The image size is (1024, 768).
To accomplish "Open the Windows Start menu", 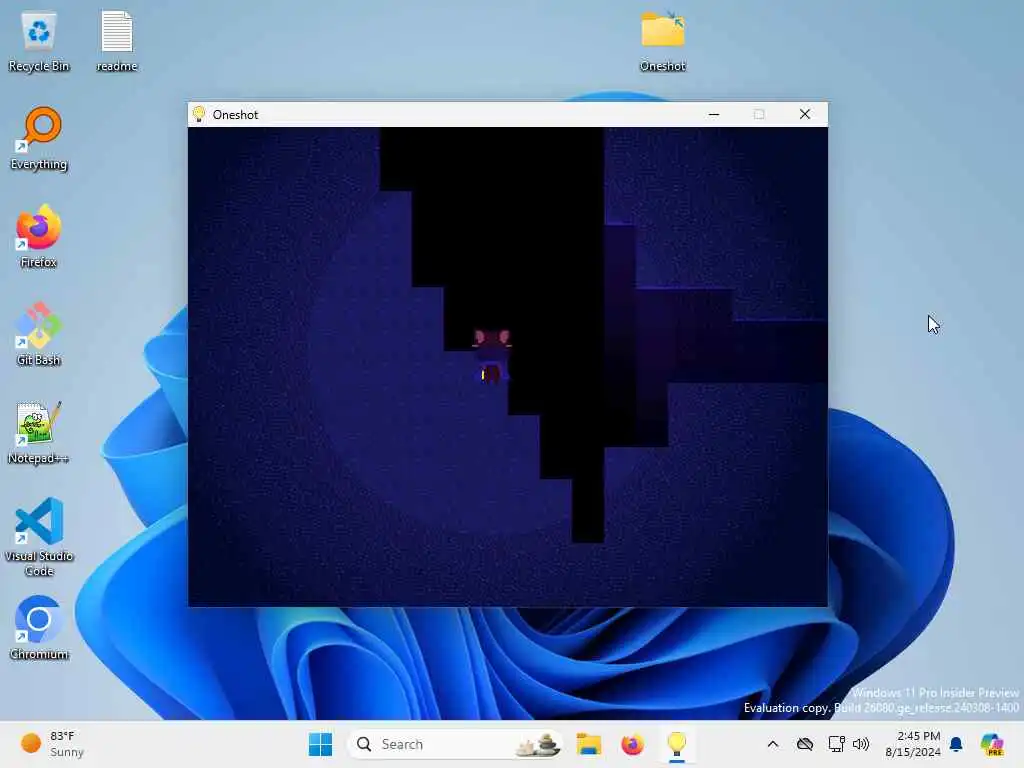I will pos(320,744).
